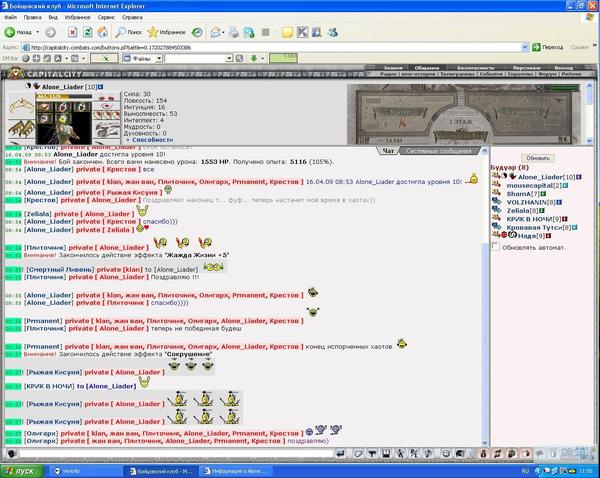Open the Back button history dropdown arrow
This screenshot has height=478, width=600.
click(x=38, y=33)
